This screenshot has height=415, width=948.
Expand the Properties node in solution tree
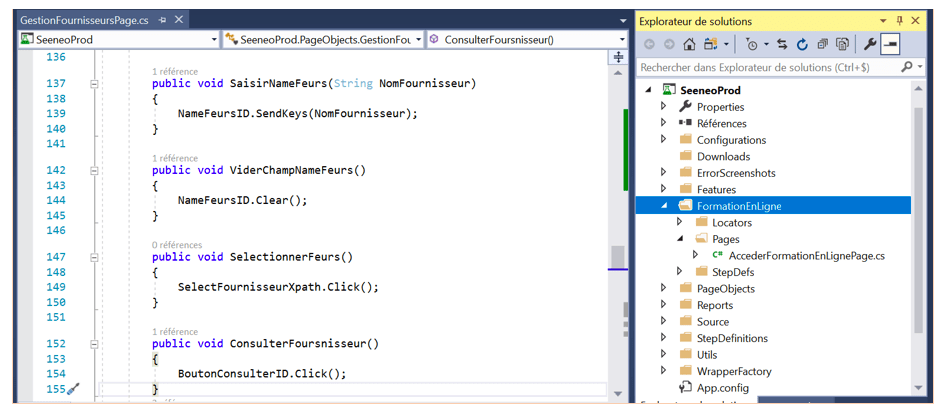[x=664, y=106]
